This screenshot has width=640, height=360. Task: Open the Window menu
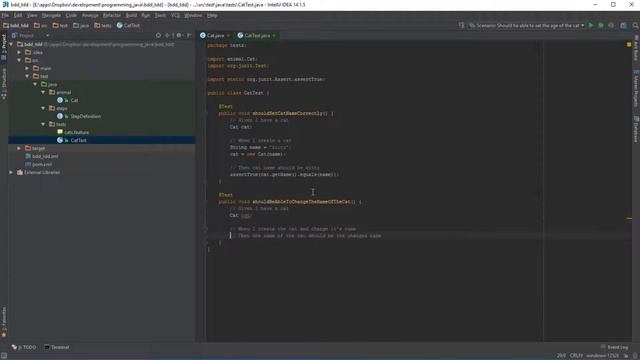click(193, 15)
